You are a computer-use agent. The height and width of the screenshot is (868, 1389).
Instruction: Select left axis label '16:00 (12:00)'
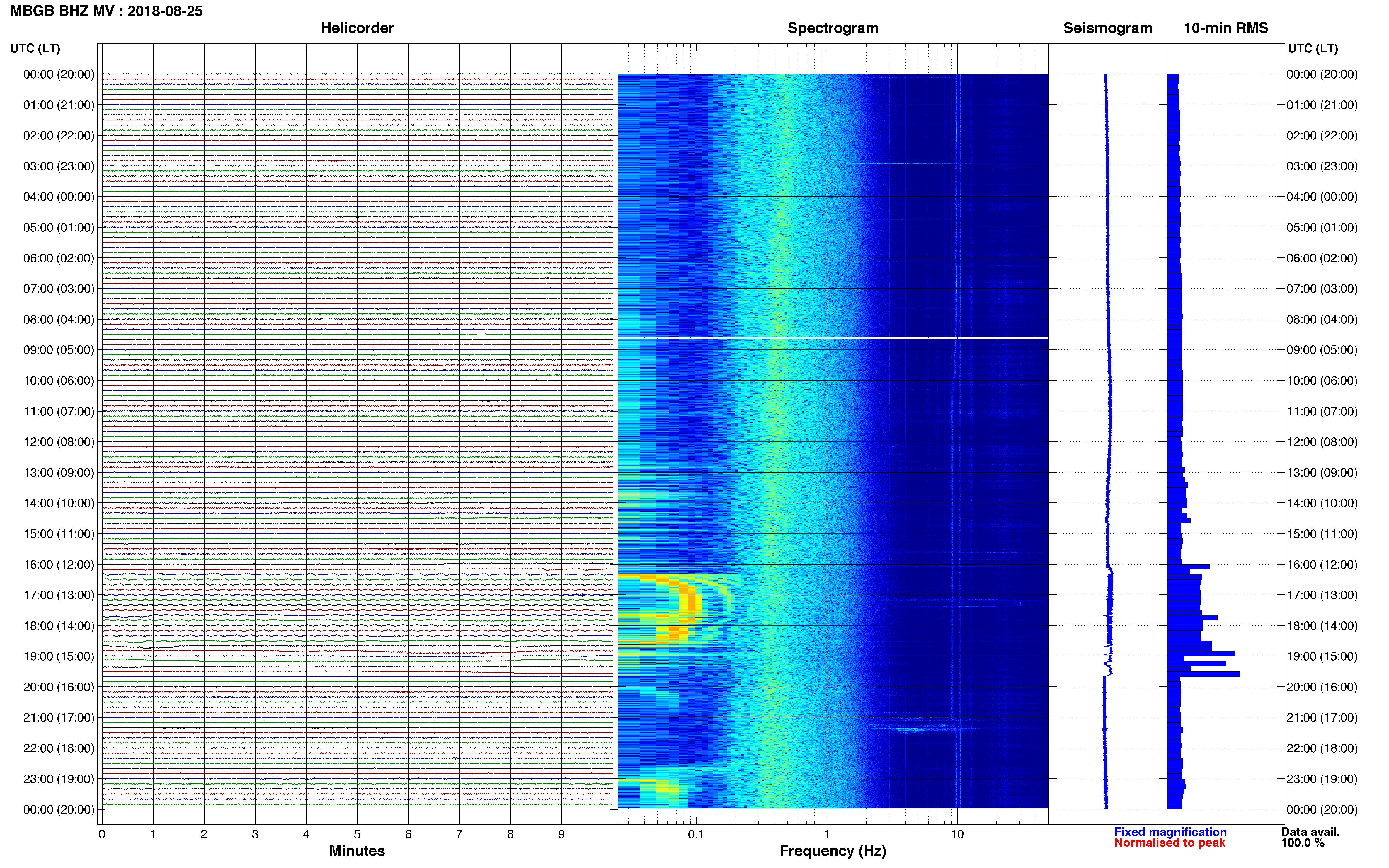coord(59,564)
